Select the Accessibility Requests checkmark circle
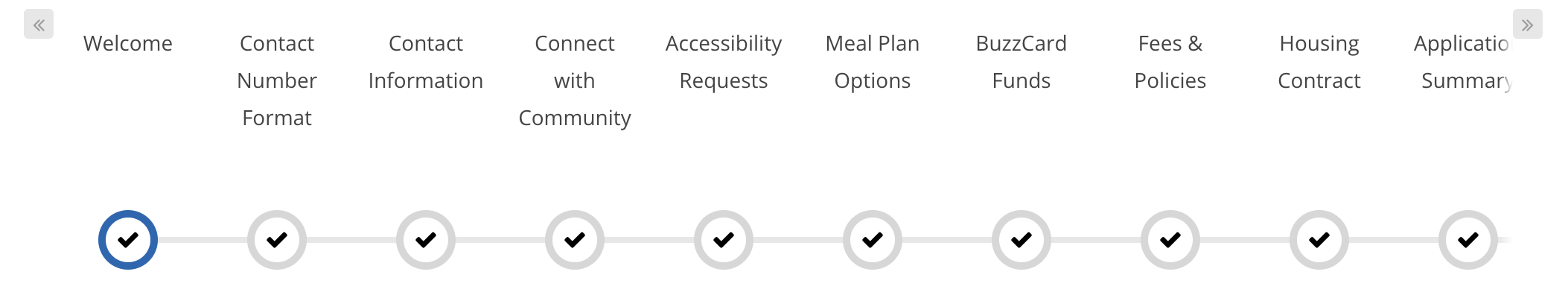Viewport: 1568px width, 295px height. tap(724, 240)
